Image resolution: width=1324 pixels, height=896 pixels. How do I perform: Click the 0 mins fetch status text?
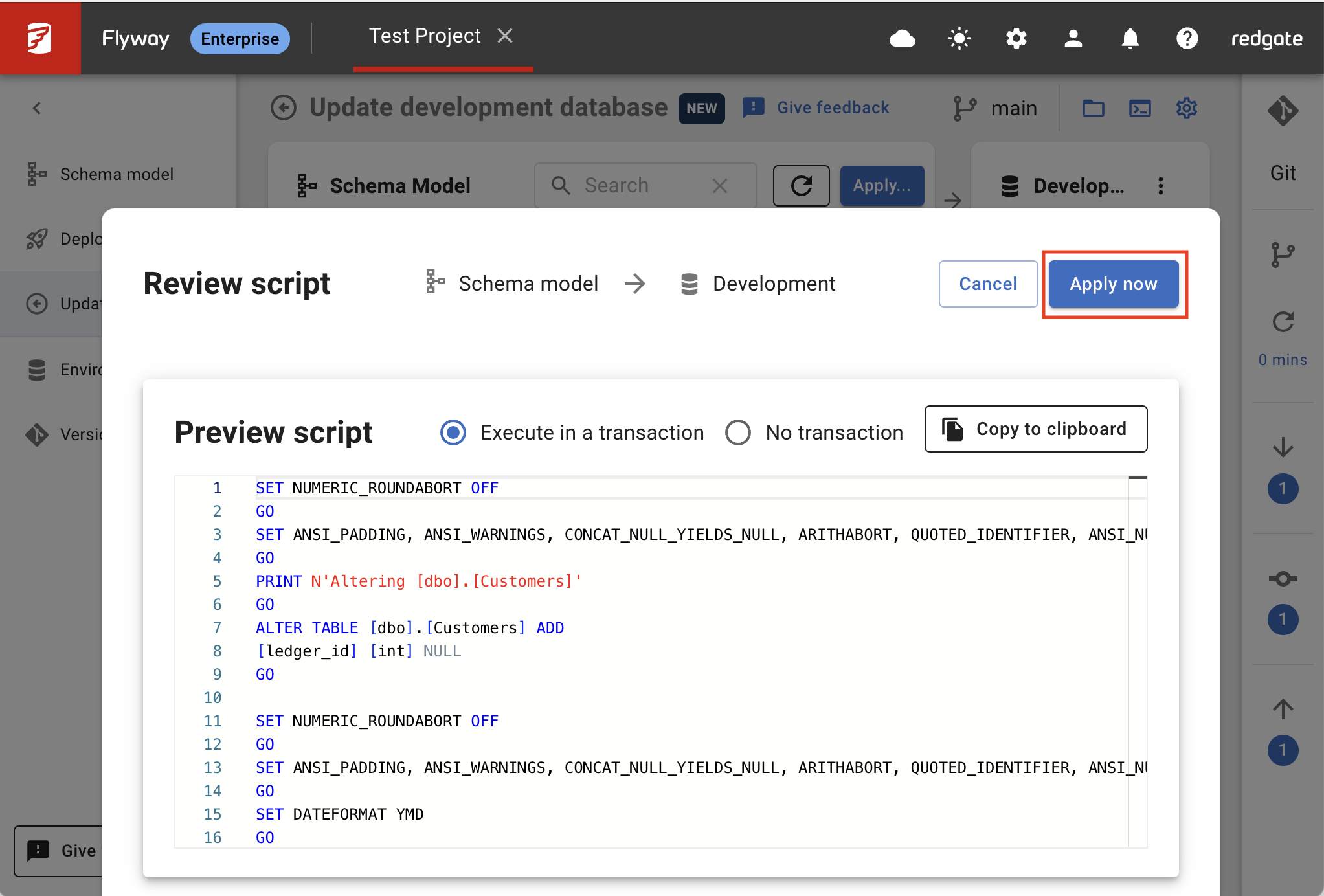pos(1283,360)
